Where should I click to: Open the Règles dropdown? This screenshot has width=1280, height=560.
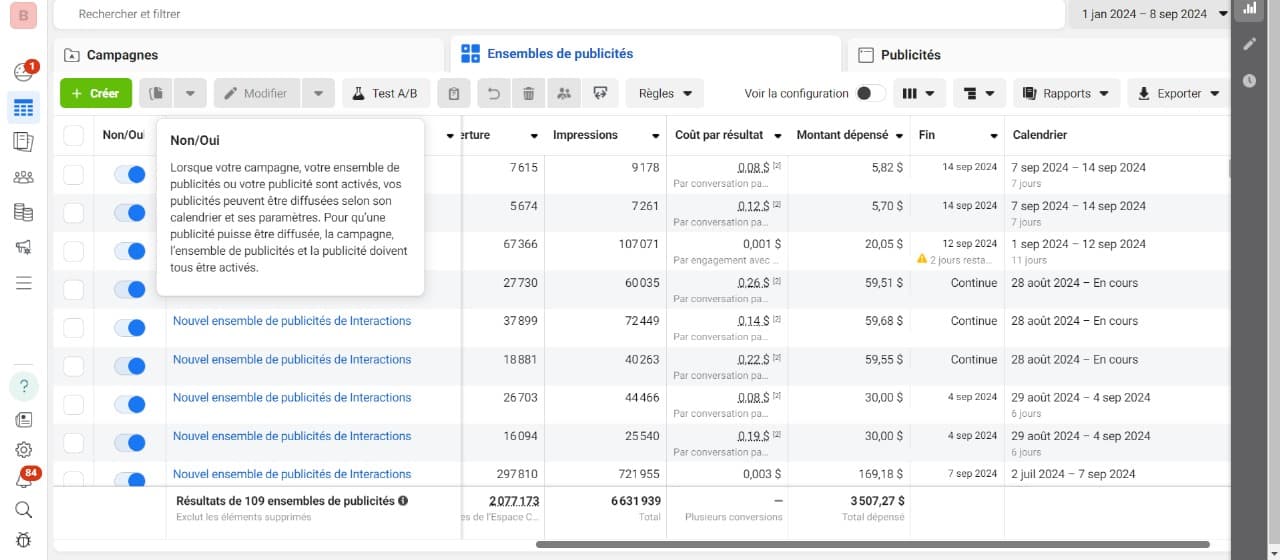pos(665,93)
